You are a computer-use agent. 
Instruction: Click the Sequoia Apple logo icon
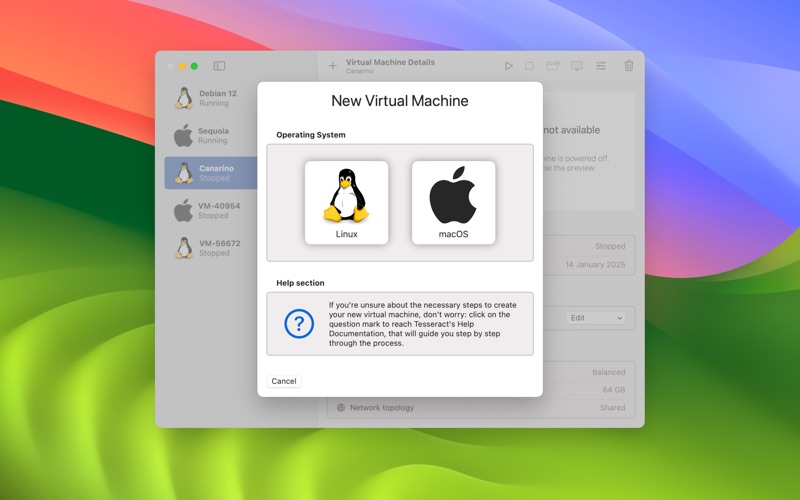tap(183, 135)
